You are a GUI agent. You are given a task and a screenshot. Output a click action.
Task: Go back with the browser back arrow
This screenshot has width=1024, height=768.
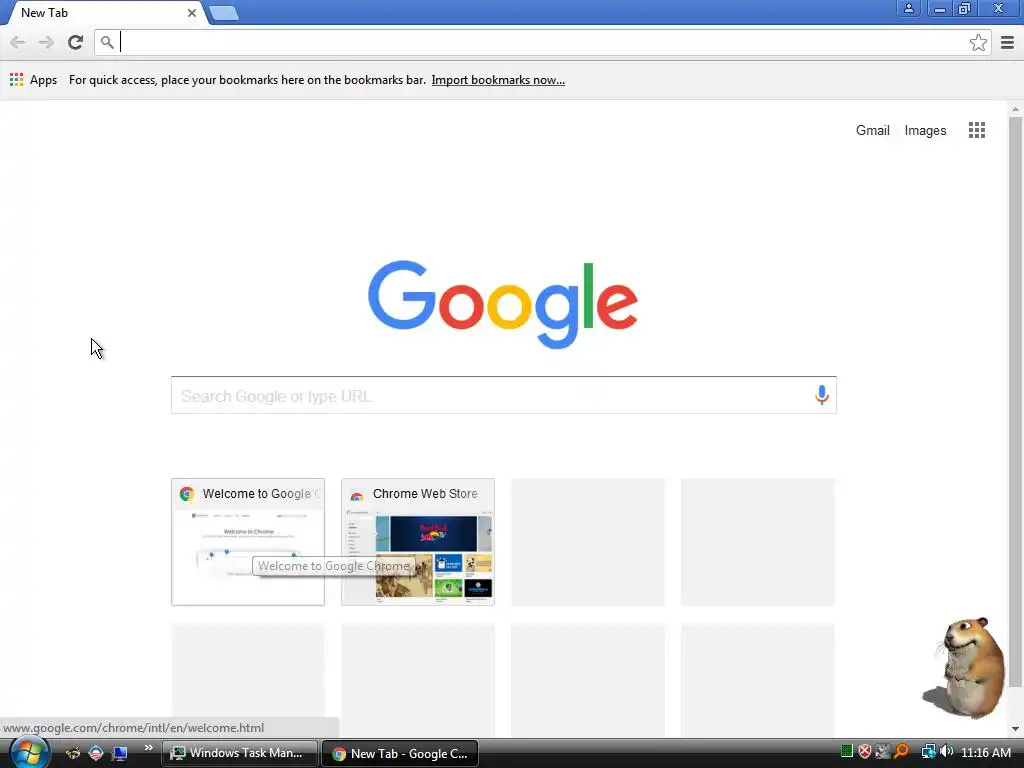click(x=18, y=42)
